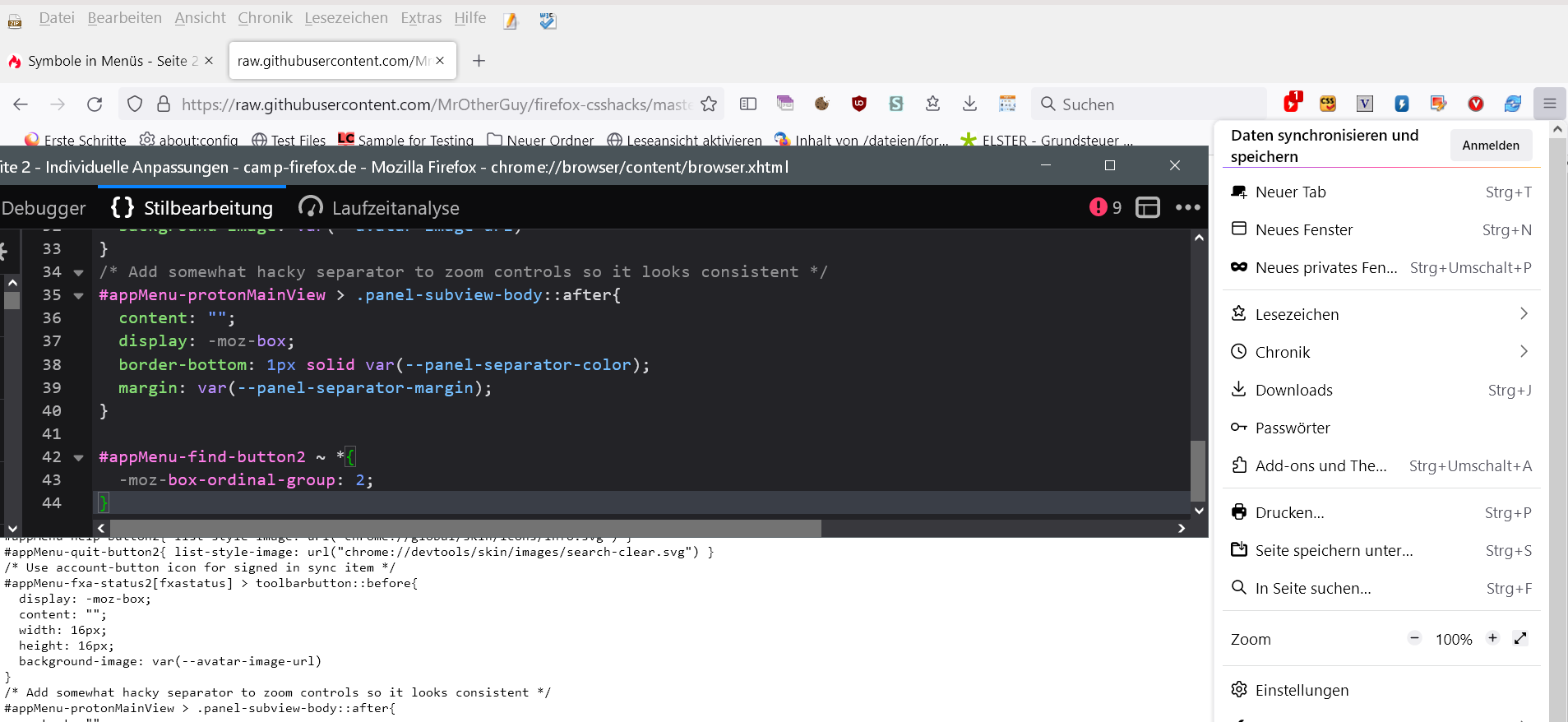The height and width of the screenshot is (722, 1568).
Task: Expand the Chronik submenu
Action: (x=1524, y=352)
